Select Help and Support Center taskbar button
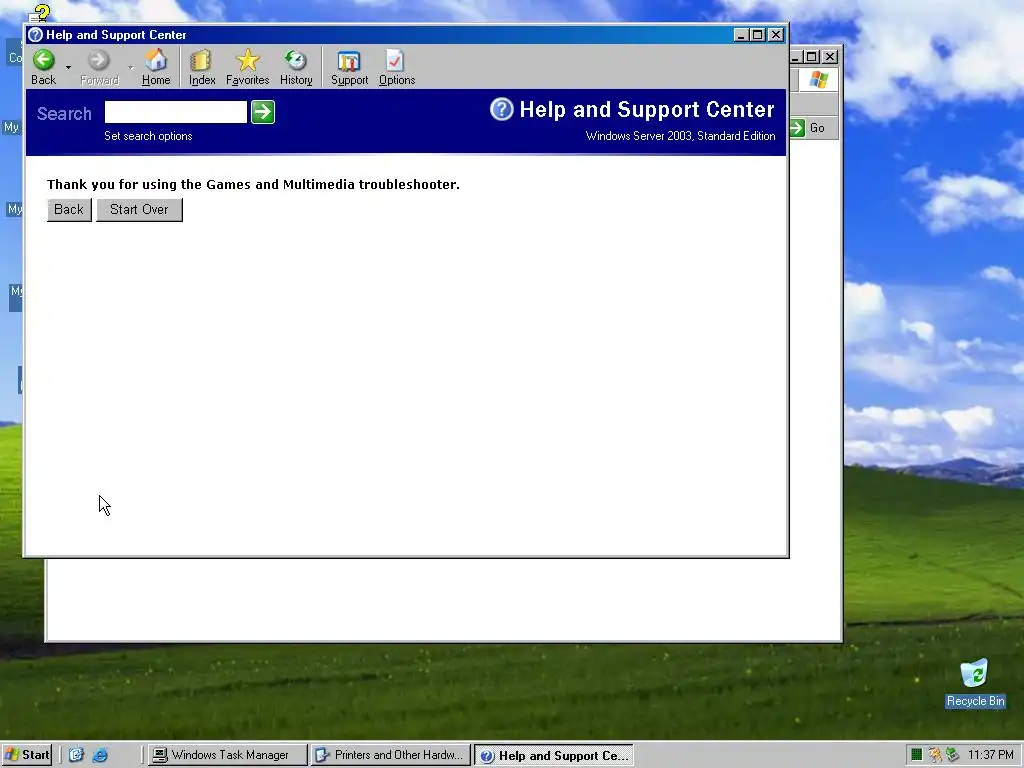The width and height of the screenshot is (1024, 768). coord(554,755)
